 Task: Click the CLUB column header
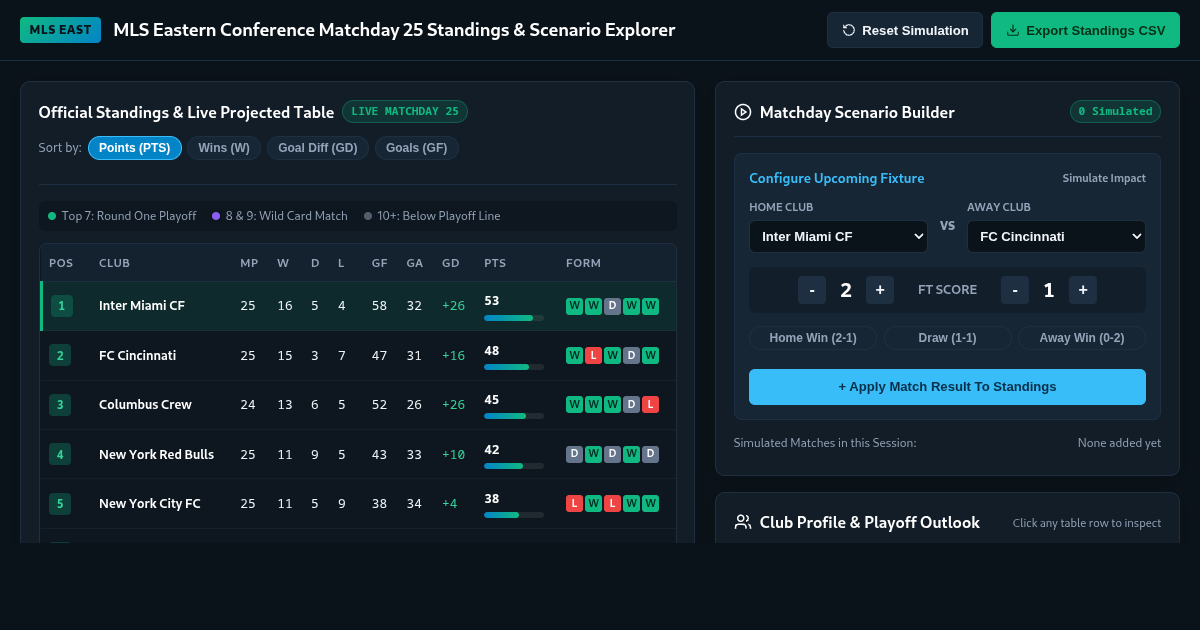point(114,263)
